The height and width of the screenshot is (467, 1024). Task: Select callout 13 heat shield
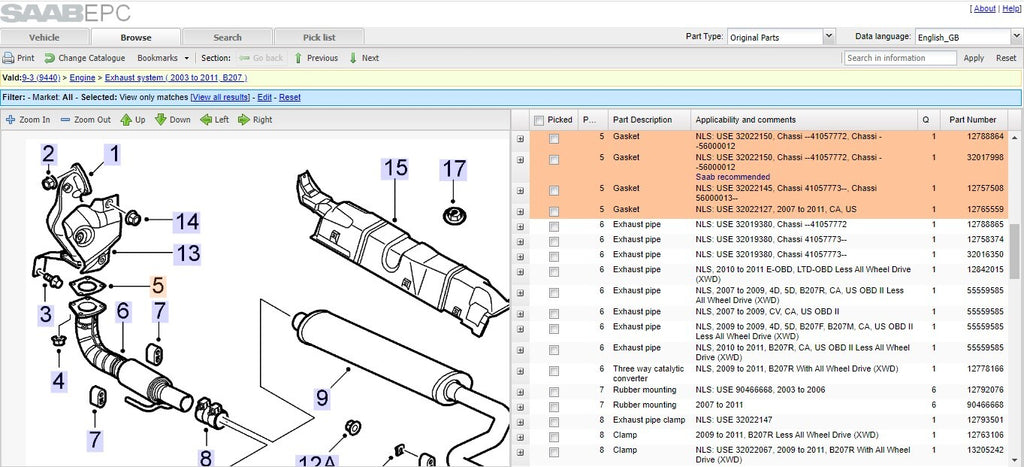pos(187,253)
